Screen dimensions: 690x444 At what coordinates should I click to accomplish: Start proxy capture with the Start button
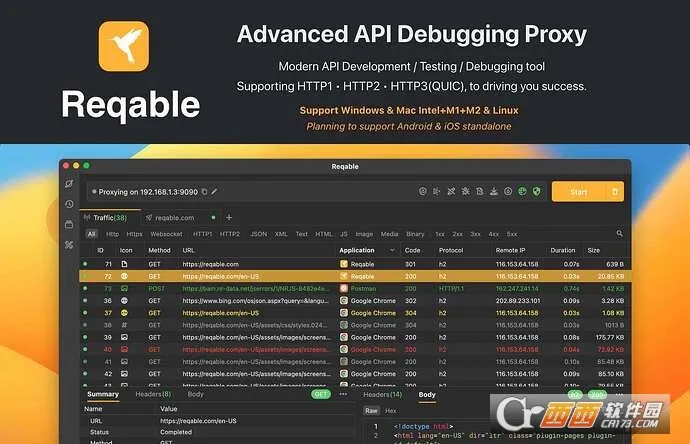click(x=579, y=192)
